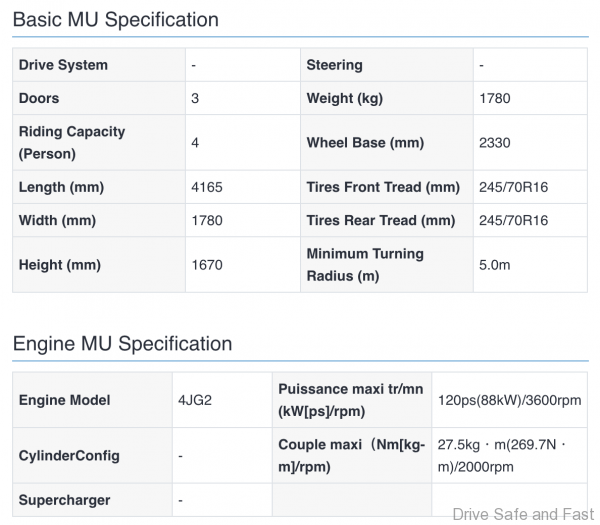
Task: Select the Riding Capacity (Person) label
Action: click(72, 143)
